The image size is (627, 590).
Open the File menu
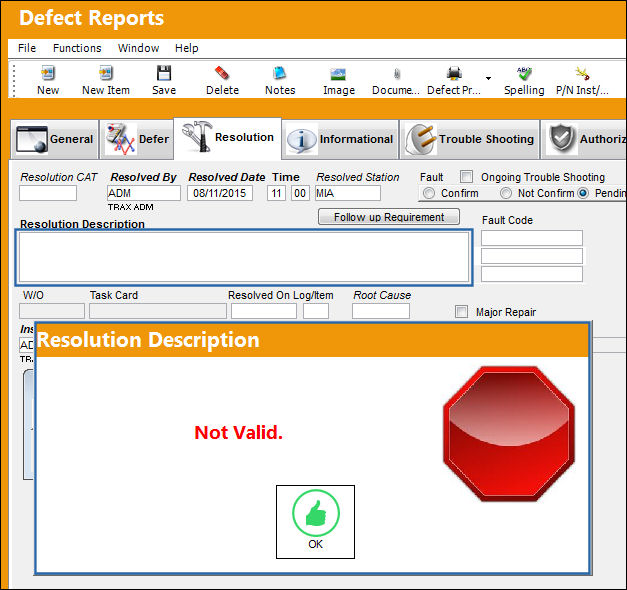(27, 48)
